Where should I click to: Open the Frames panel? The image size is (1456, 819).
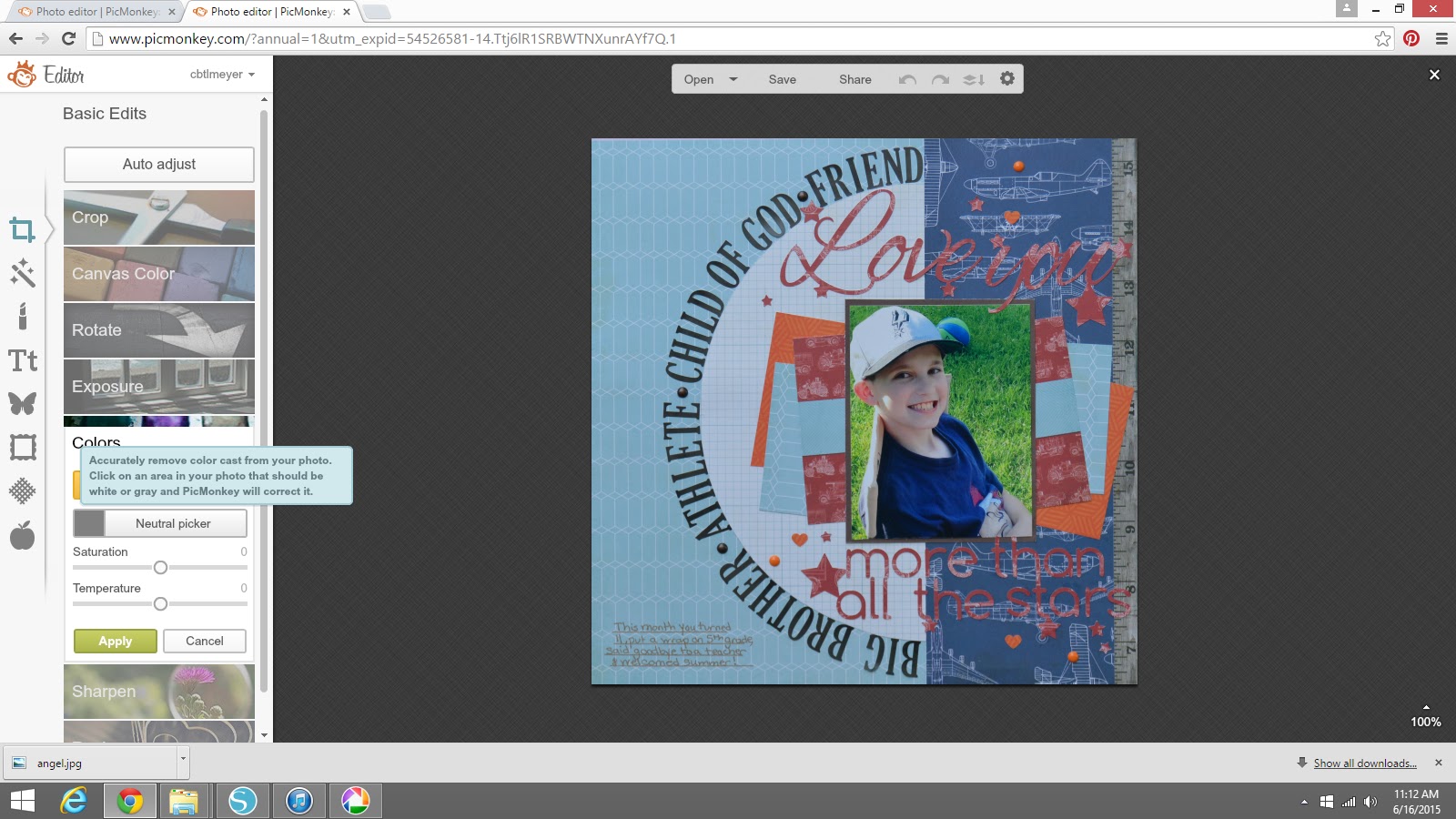pyautogui.click(x=23, y=447)
